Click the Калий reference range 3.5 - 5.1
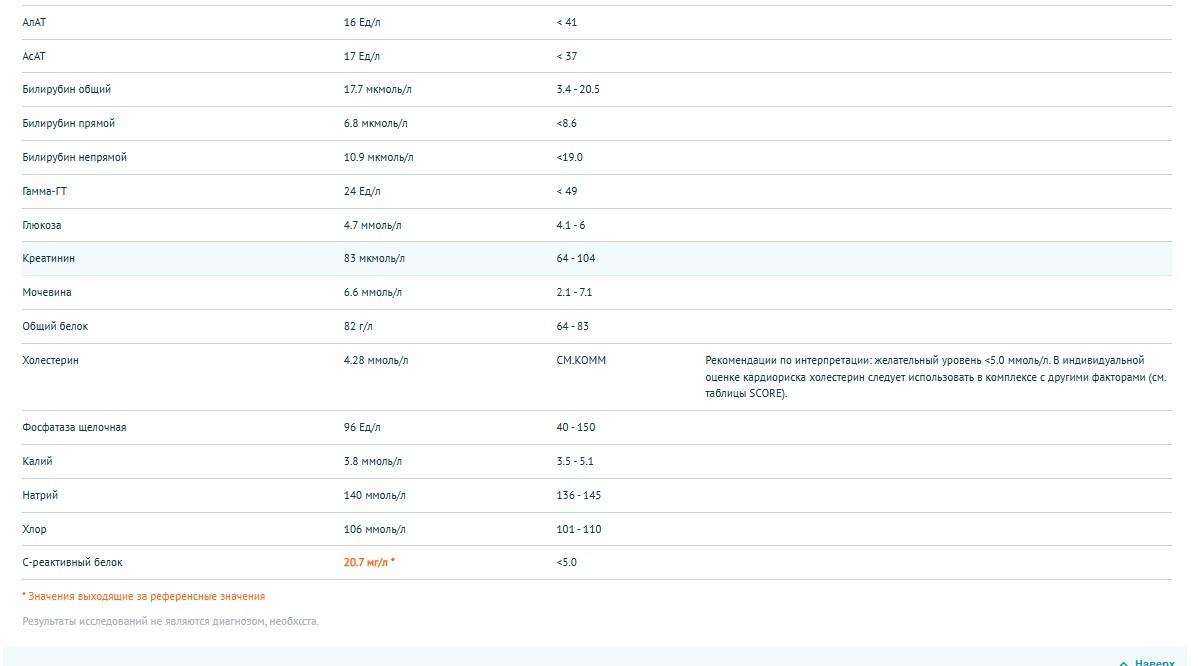Viewport: 1198px width, 666px height. coord(575,462)
